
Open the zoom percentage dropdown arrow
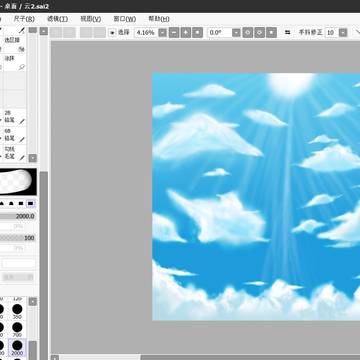point(162,33)
